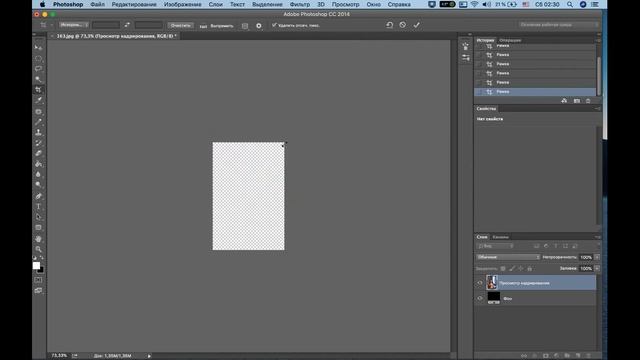Viewport: 640px width, 360px height.
Task: Open Spotlight search in menu bar
Action: pos(569,4)
